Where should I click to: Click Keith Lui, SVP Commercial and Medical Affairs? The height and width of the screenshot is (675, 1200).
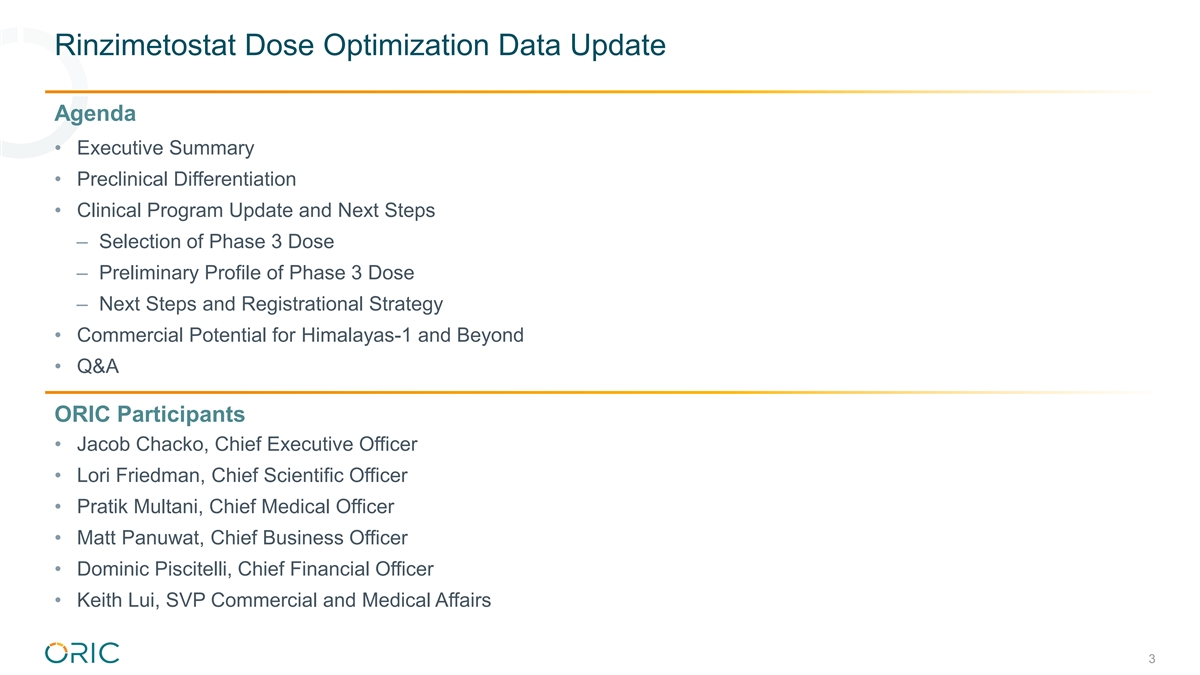(283, 600)
